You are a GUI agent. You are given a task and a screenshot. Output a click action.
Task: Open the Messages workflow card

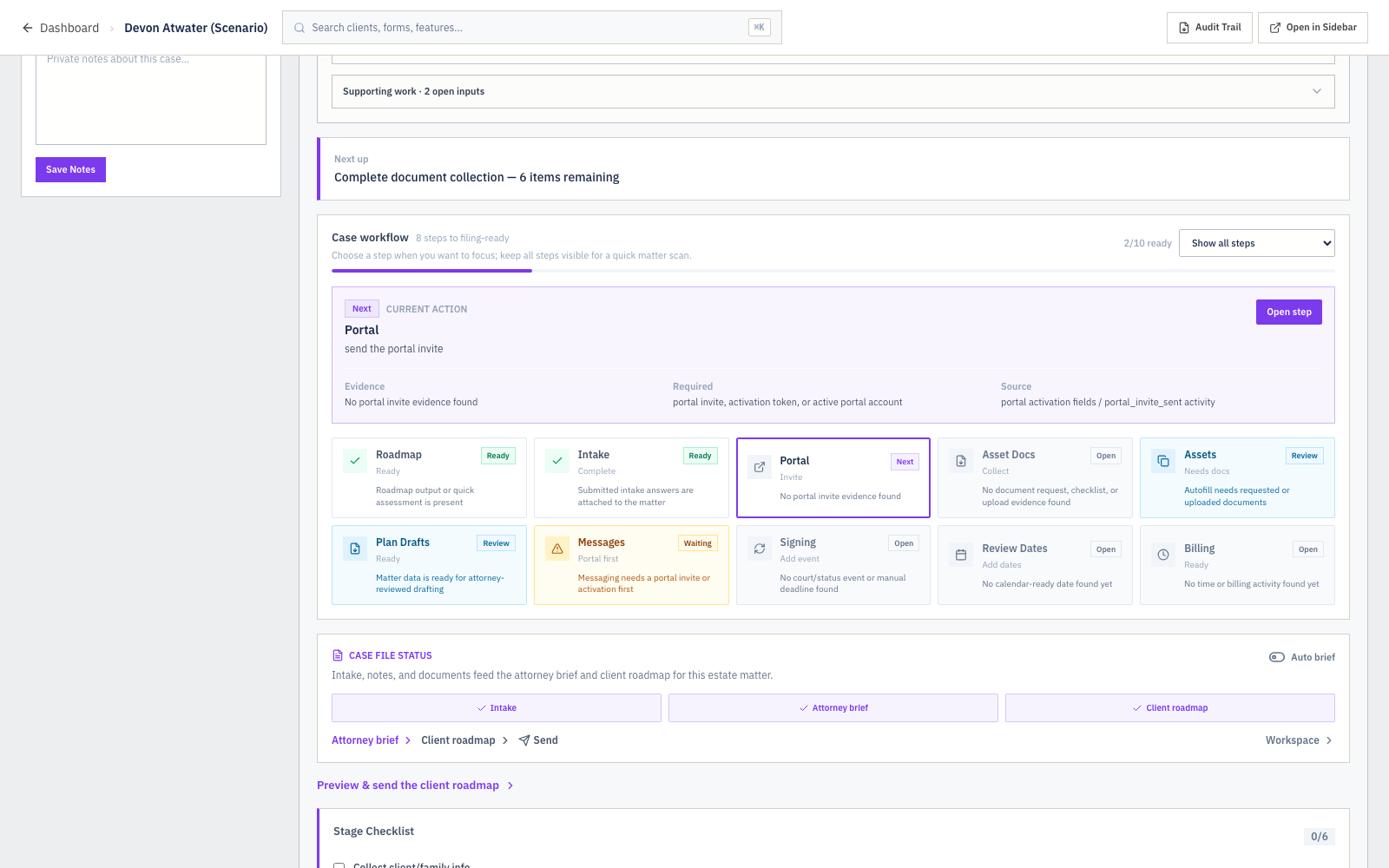pyautogui.click(x=631, y=565)
